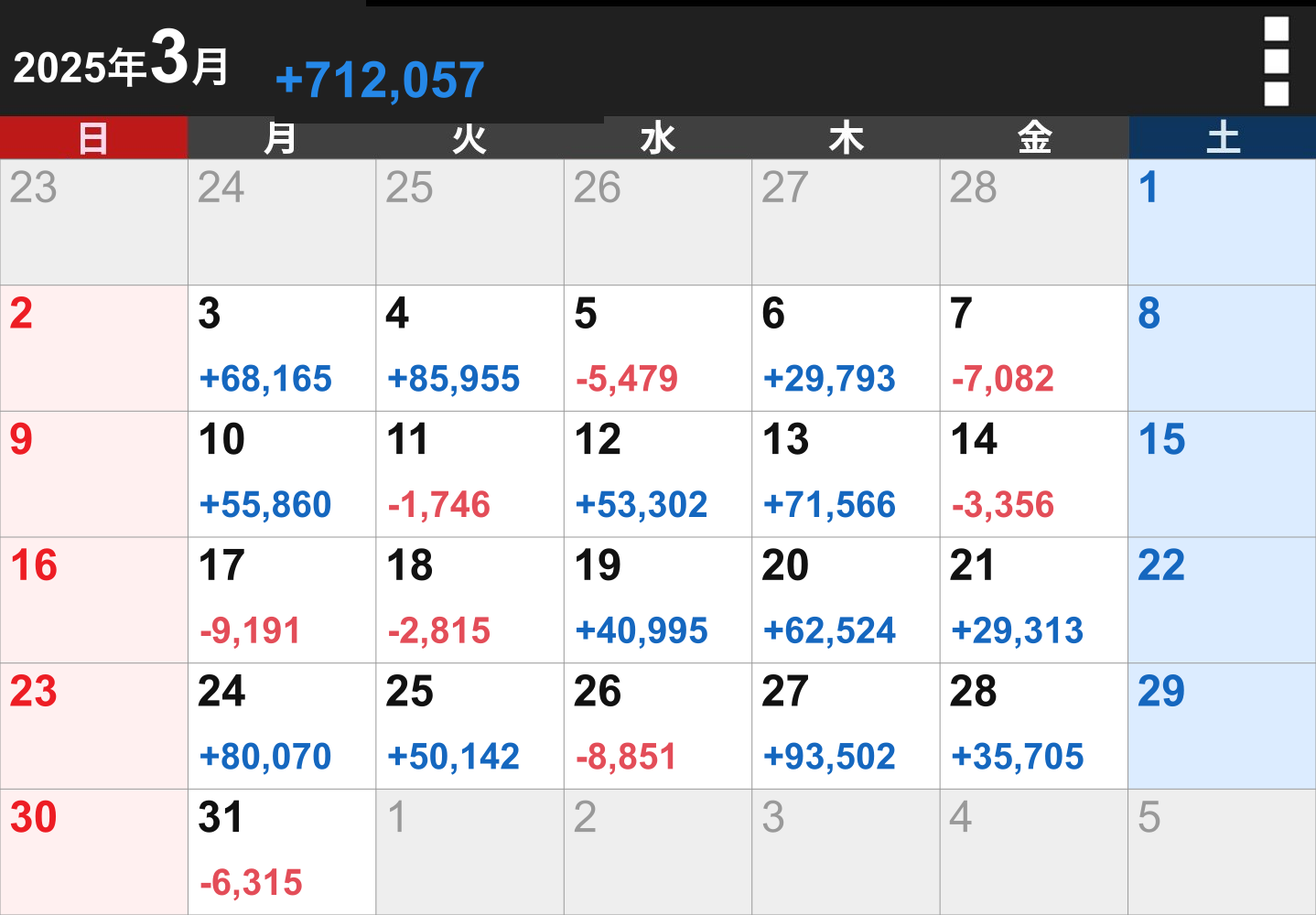Select the 水 Wednesday column header
This screenshot has height=915, width=1316.
658,138
